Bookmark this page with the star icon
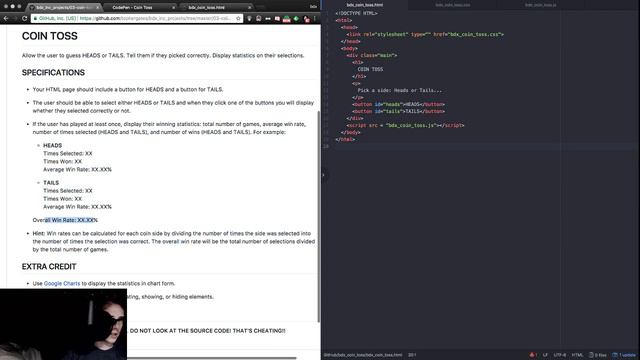 point(238,18)
